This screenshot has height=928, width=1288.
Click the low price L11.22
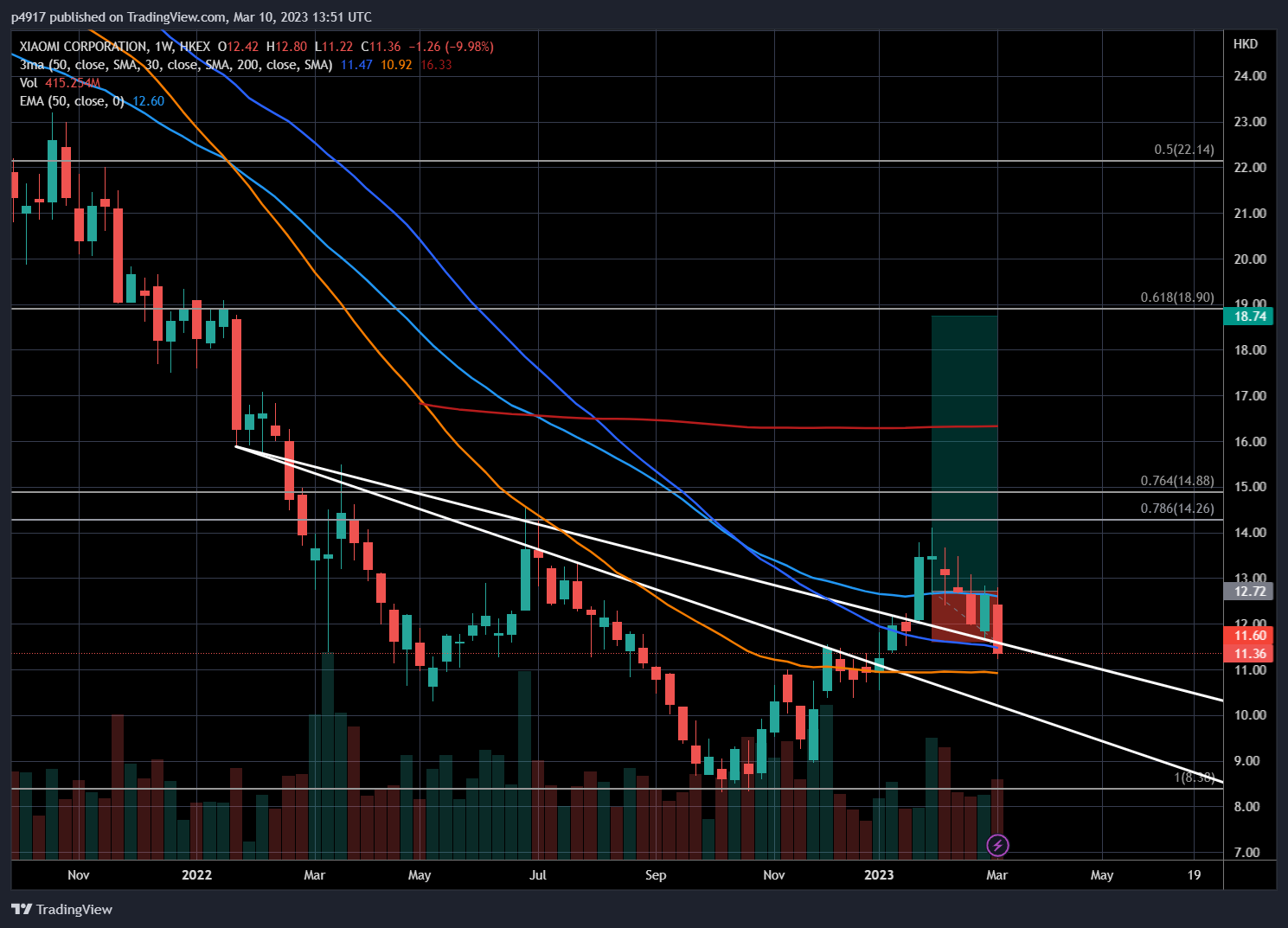[x=334, y=47]
